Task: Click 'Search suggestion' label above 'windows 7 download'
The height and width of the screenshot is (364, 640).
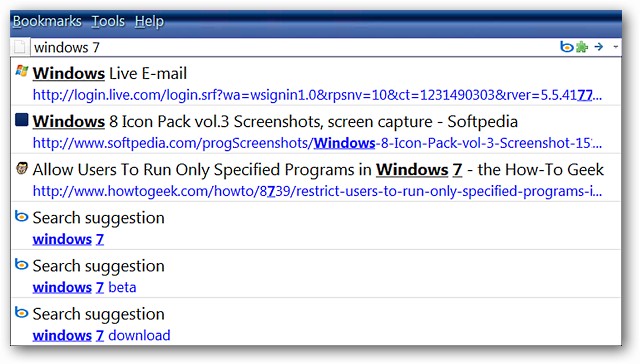Action: pos(98,314)
